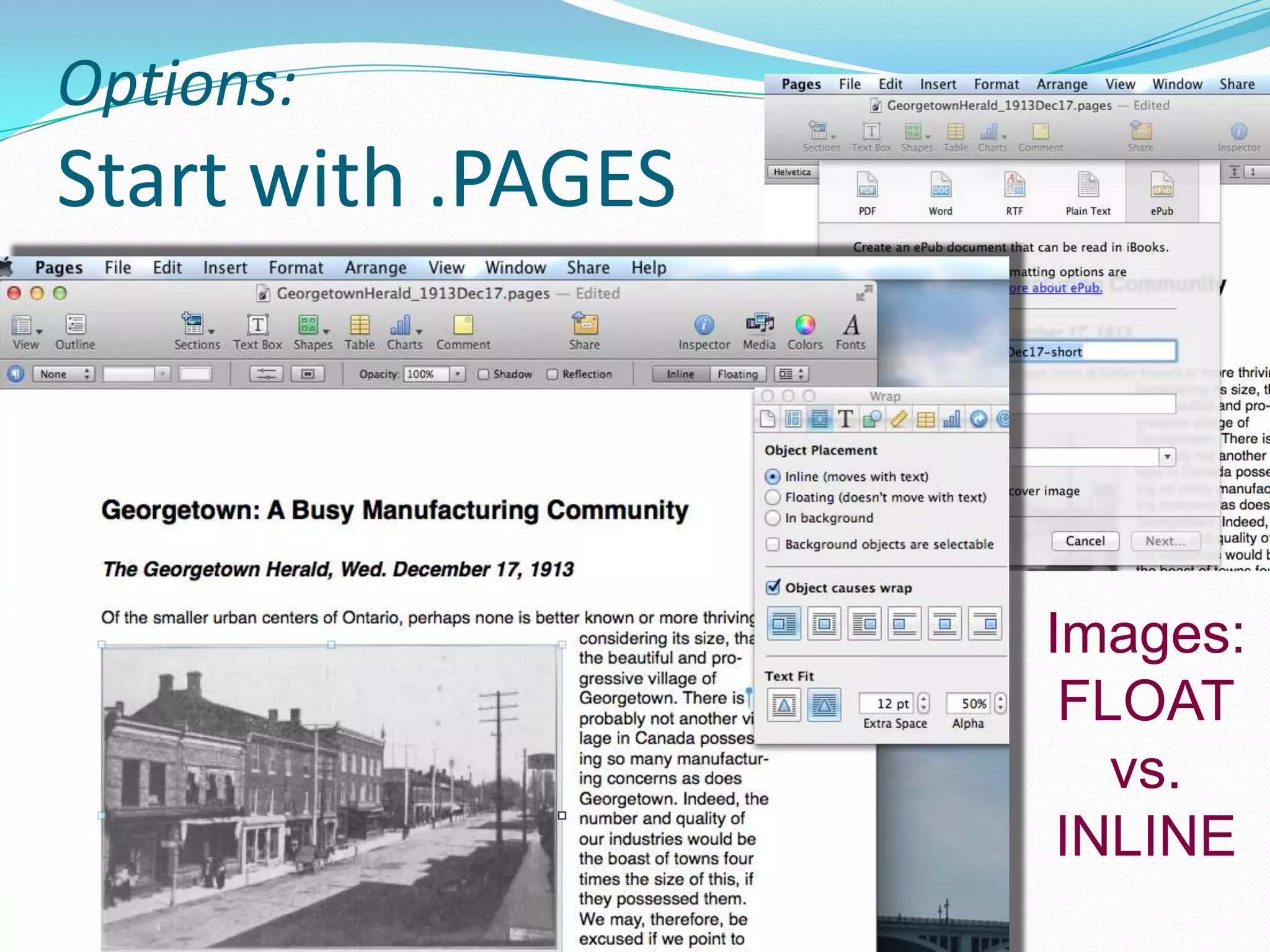Select text fit rectangle wrap icon

784,705
